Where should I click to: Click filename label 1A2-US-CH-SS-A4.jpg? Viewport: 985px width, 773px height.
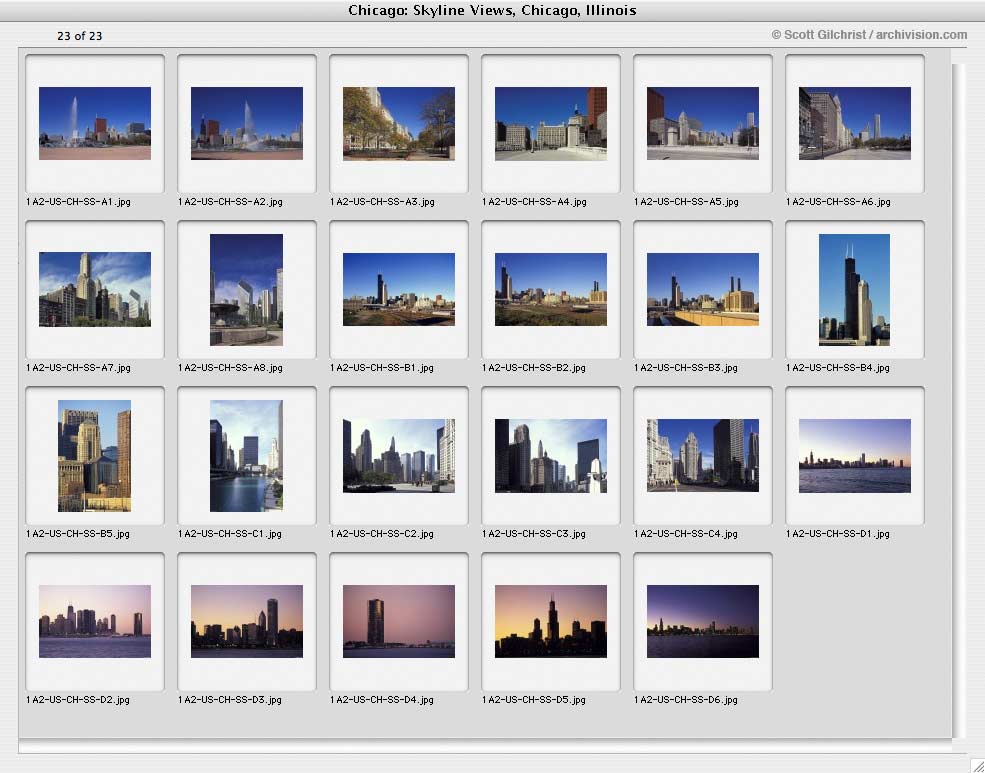tap(535, 202)
